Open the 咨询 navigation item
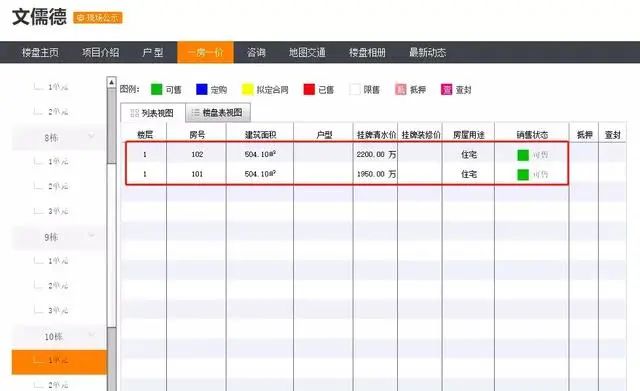 click(x=256, y=52)
